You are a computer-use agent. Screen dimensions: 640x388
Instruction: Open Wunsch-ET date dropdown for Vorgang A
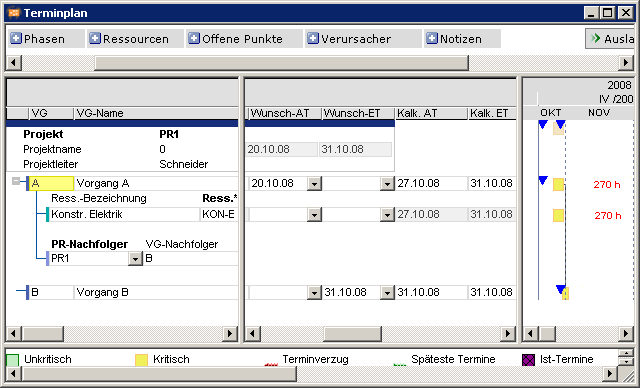click(387, 184)
